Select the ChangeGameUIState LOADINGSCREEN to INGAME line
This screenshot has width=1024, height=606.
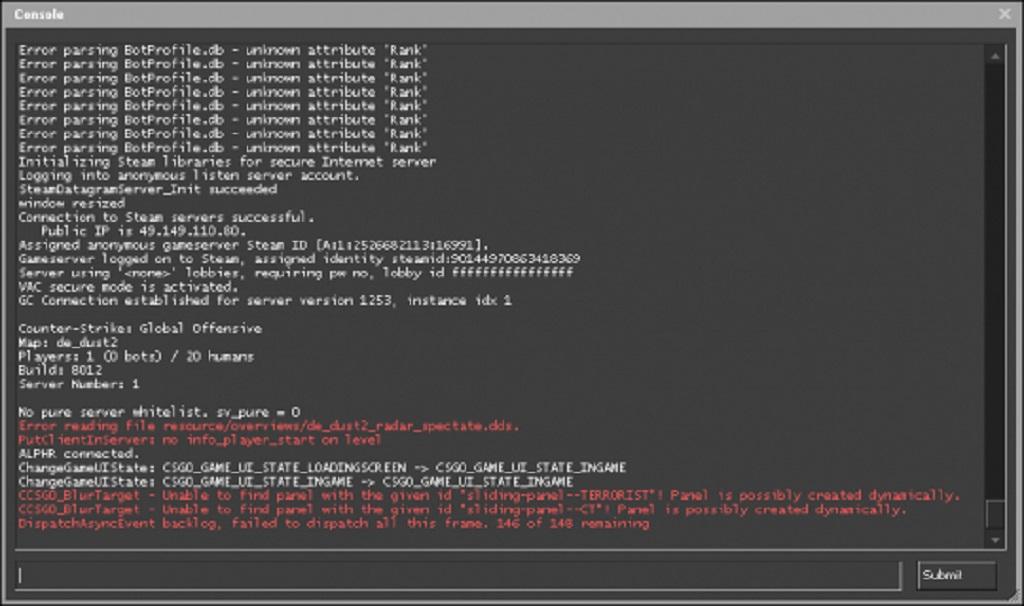click(322, 468)
